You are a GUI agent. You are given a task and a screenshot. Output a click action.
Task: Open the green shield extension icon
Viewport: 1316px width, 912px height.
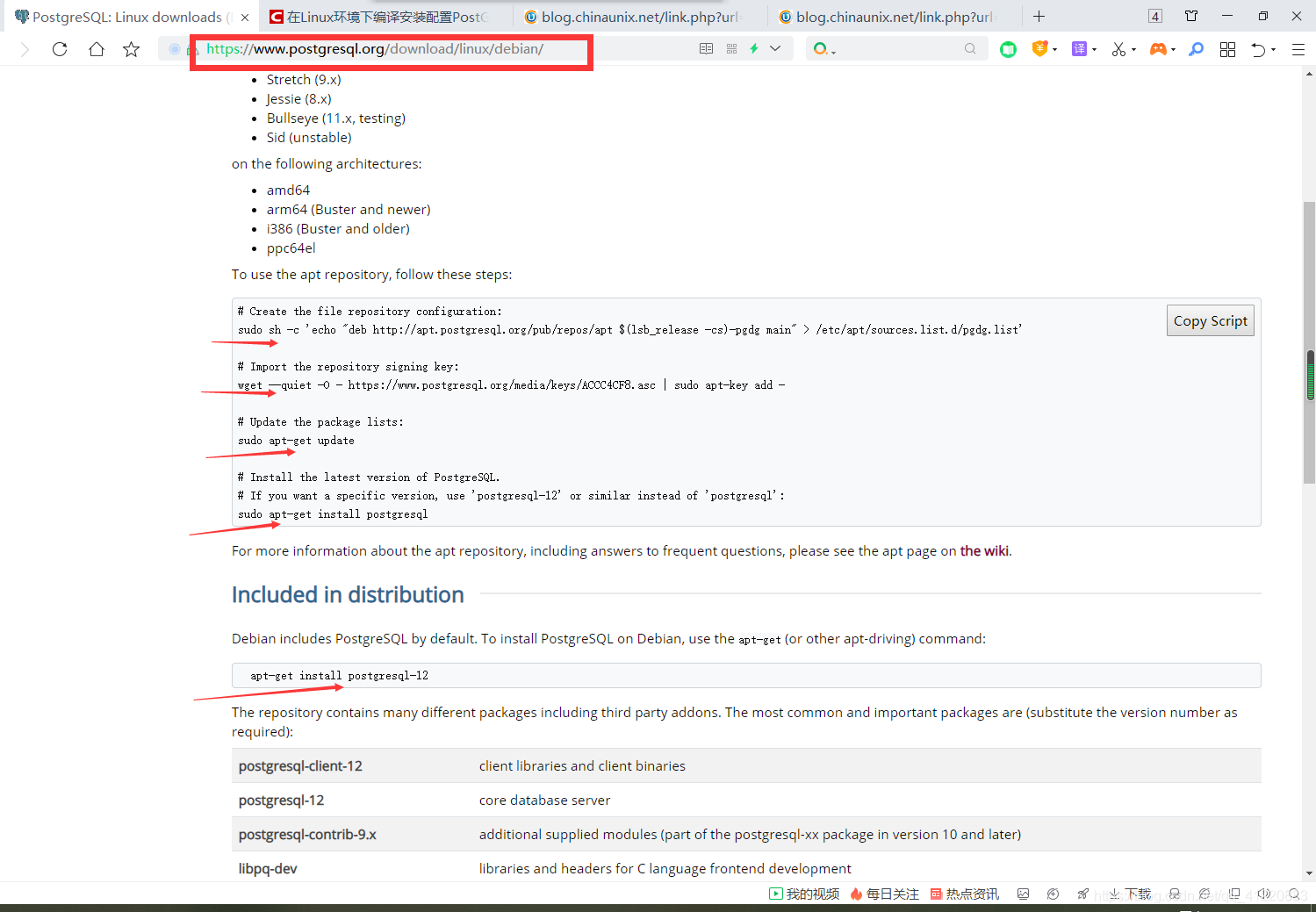1008,49
